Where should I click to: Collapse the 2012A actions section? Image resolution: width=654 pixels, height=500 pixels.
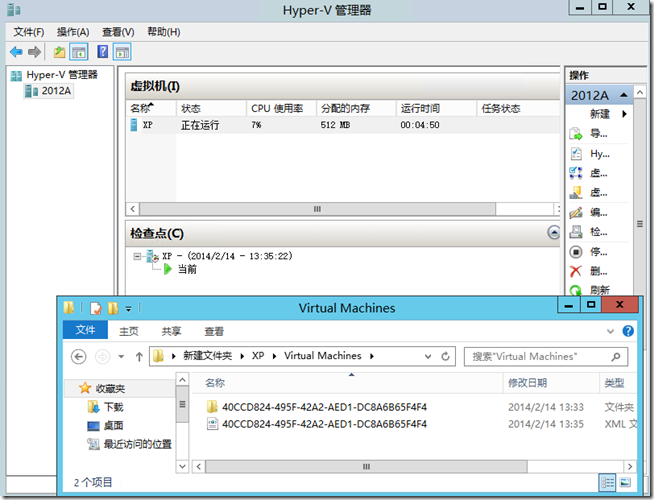coord(624,95)
